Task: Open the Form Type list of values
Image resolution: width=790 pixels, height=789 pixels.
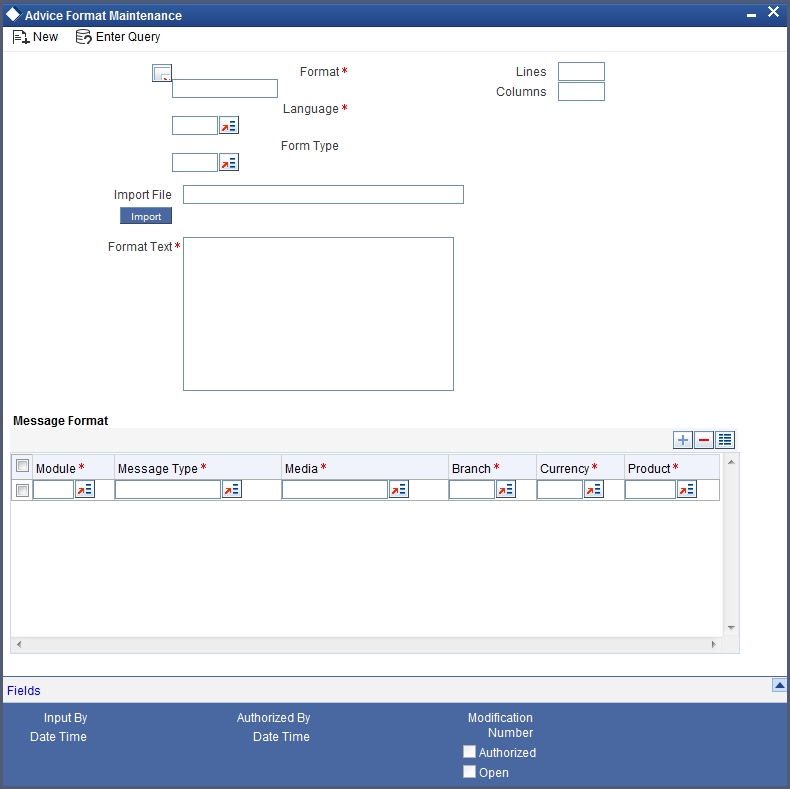Action: tap(229, 163)
